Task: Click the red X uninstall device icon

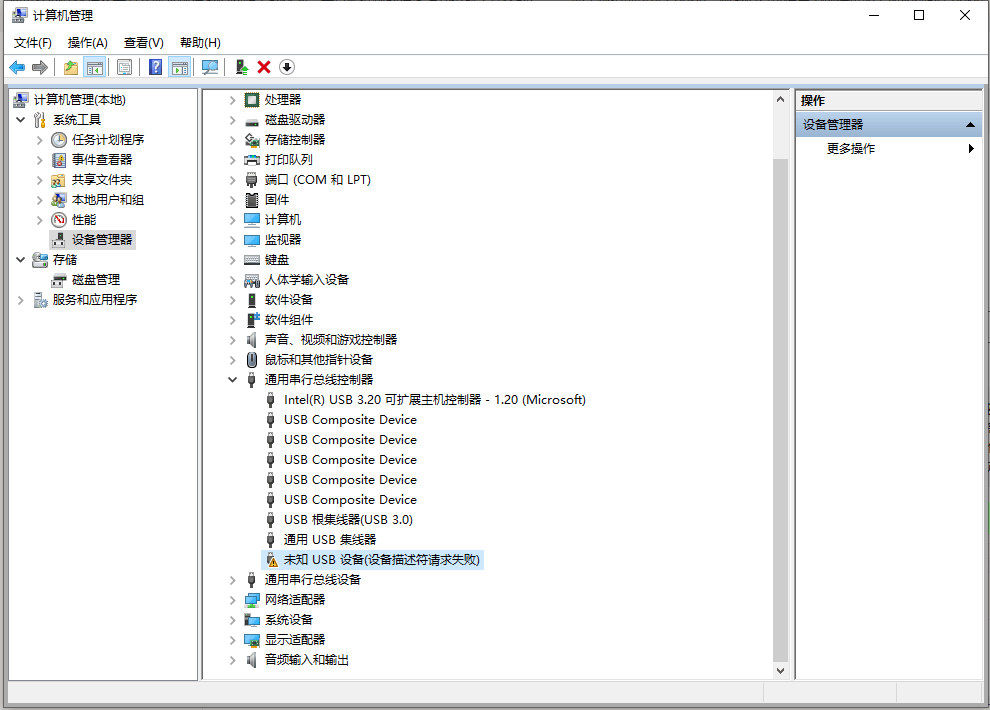Action: (x=264, y=67)
